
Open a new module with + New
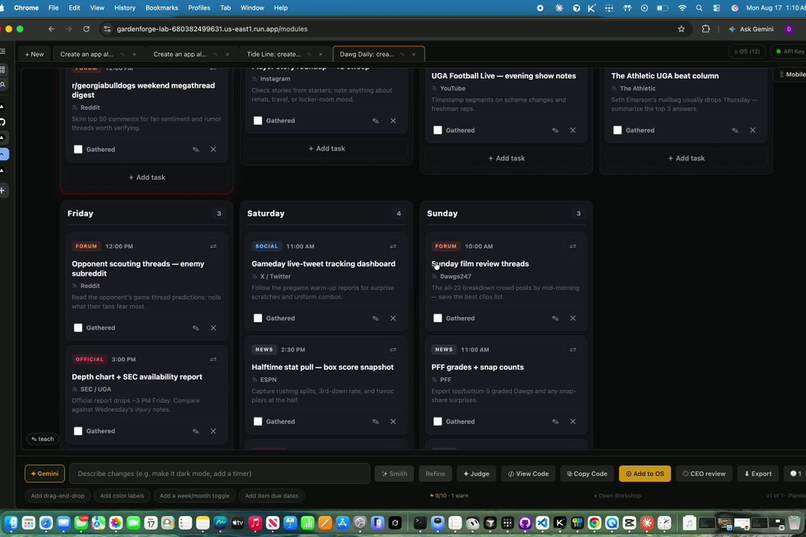[x=34, y=54]
